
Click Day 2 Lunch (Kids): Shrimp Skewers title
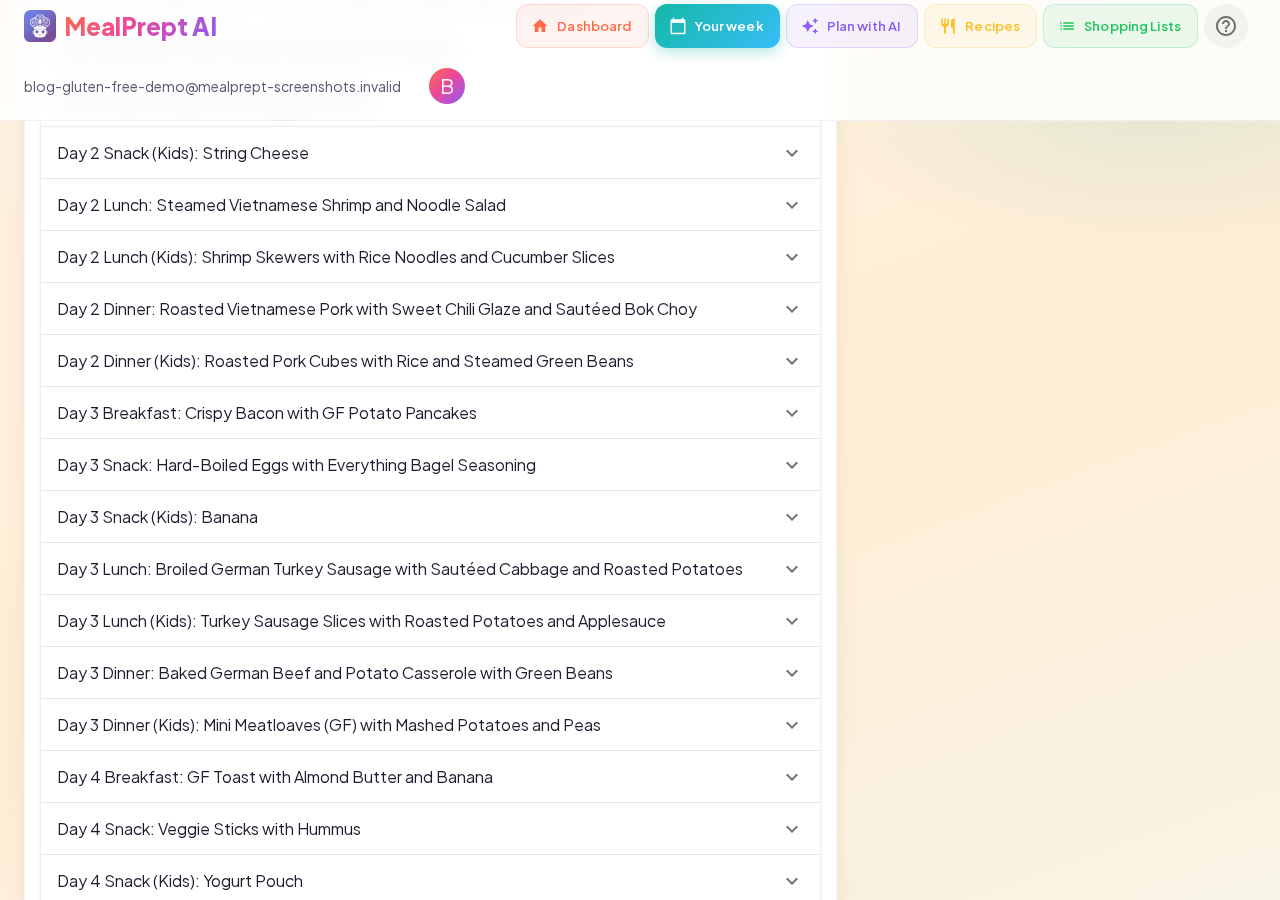pos(336,257)
